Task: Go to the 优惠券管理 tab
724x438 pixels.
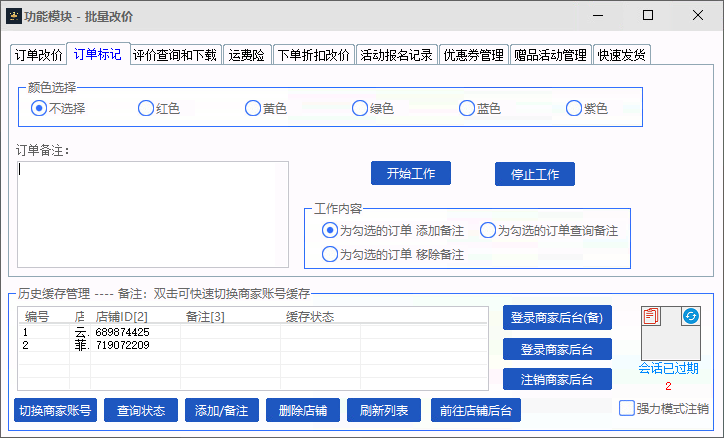Action: coord(474,55)
